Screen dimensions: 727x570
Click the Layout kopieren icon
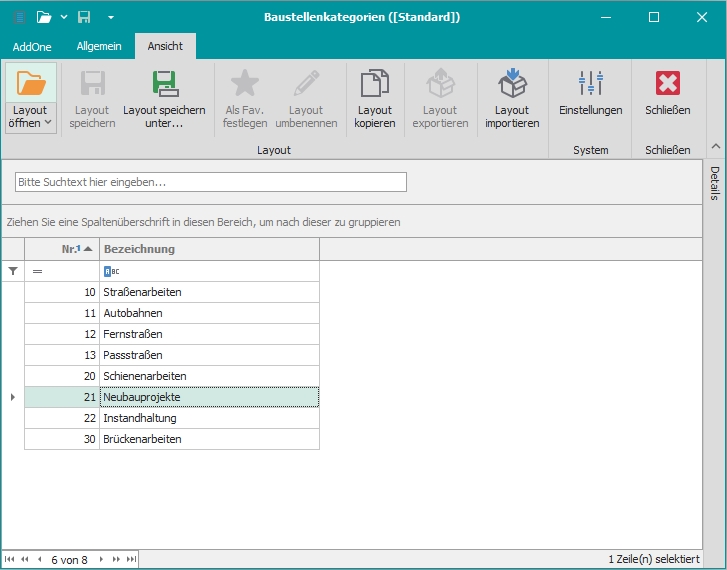coord(374,83)
